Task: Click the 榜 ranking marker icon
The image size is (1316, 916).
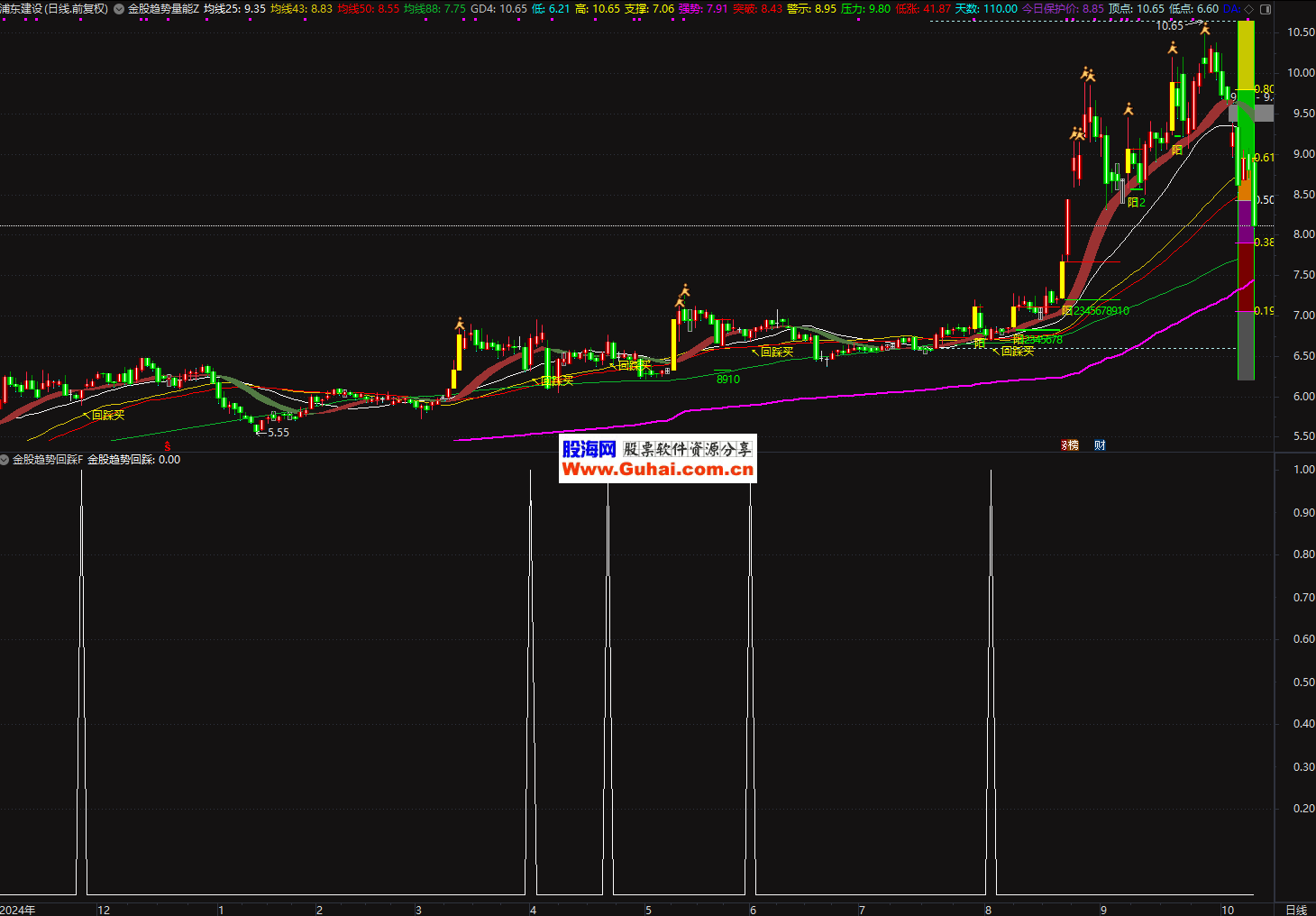Action: (1071, 445)
